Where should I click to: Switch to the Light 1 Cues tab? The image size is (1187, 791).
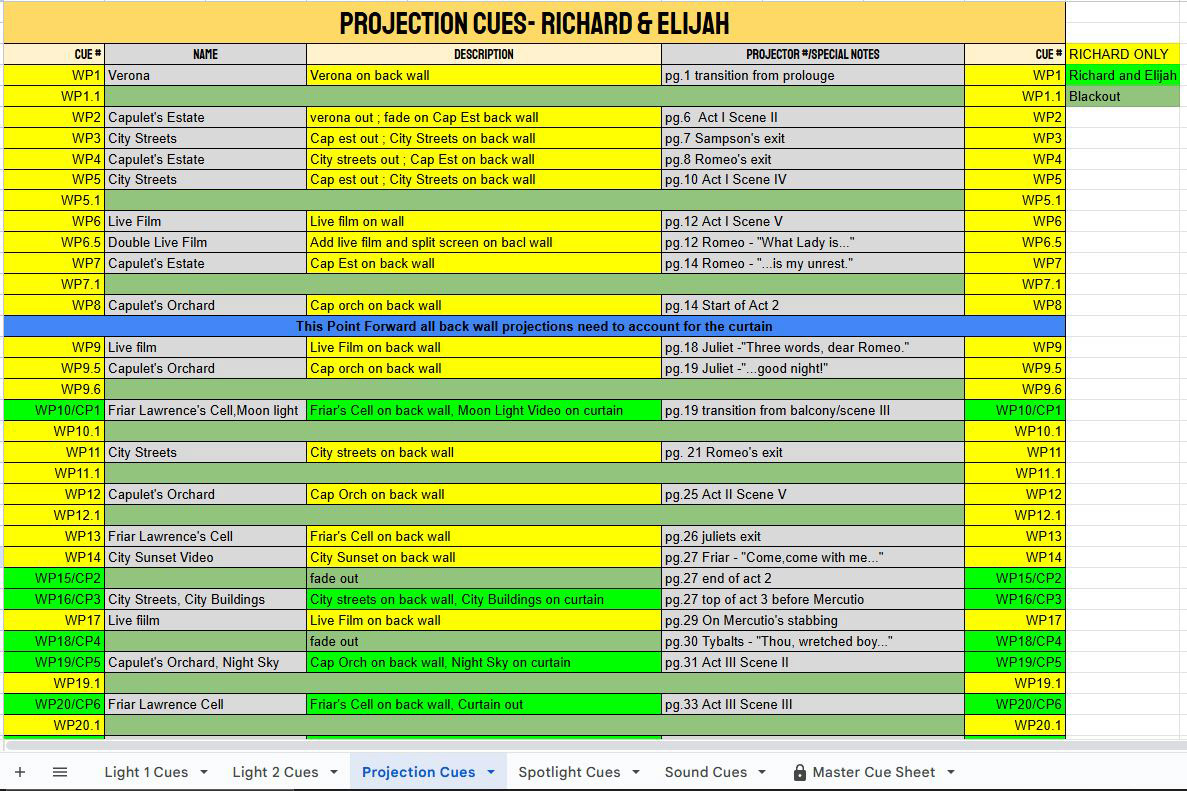146,772
